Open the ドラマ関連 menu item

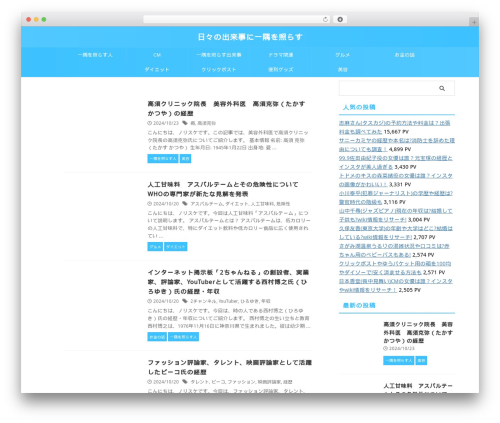pos(281,55)
